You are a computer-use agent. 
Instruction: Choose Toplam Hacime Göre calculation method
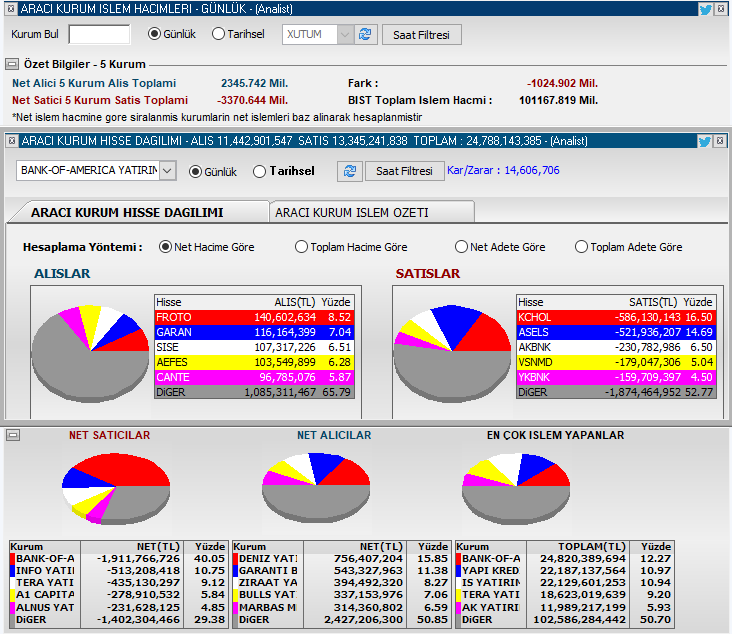click(x=302, y=247)
